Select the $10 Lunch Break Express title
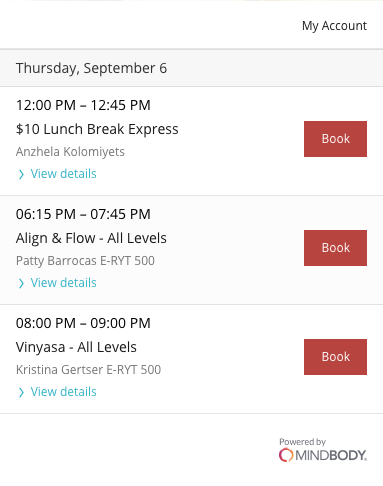The width and height of the screenshot is (383, 486). coord(97,129)
